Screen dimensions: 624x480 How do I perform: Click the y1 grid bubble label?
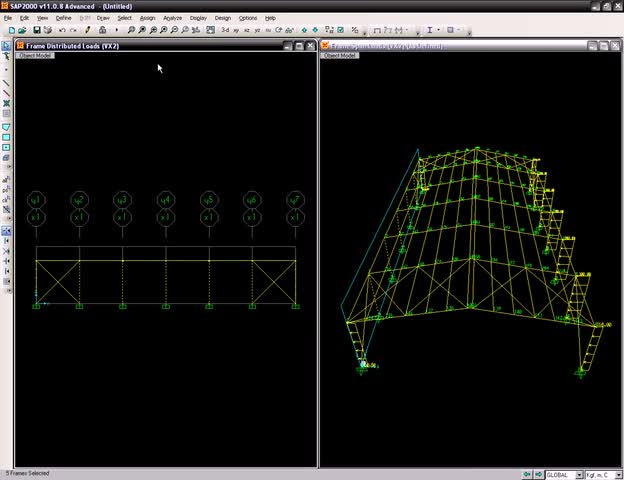(36, 200)
